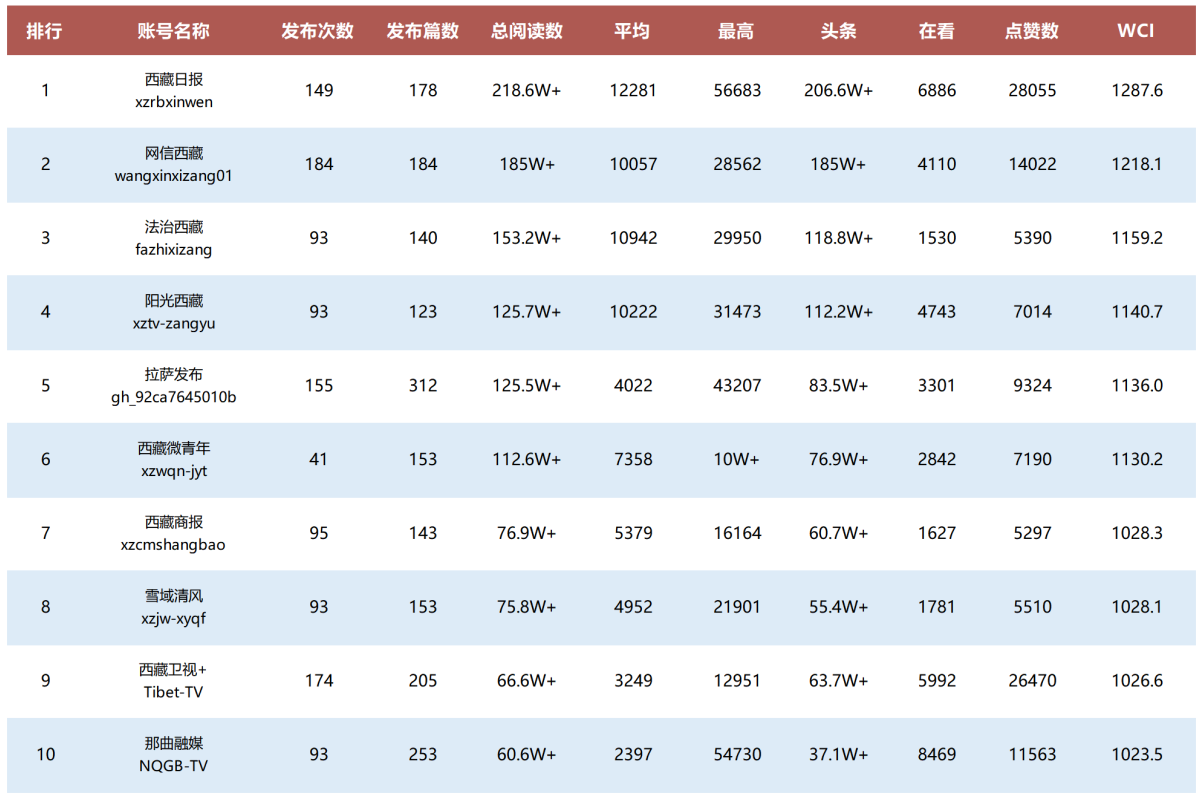Select the 阳光西藏 xztv-zangyu account

point(174,311)
